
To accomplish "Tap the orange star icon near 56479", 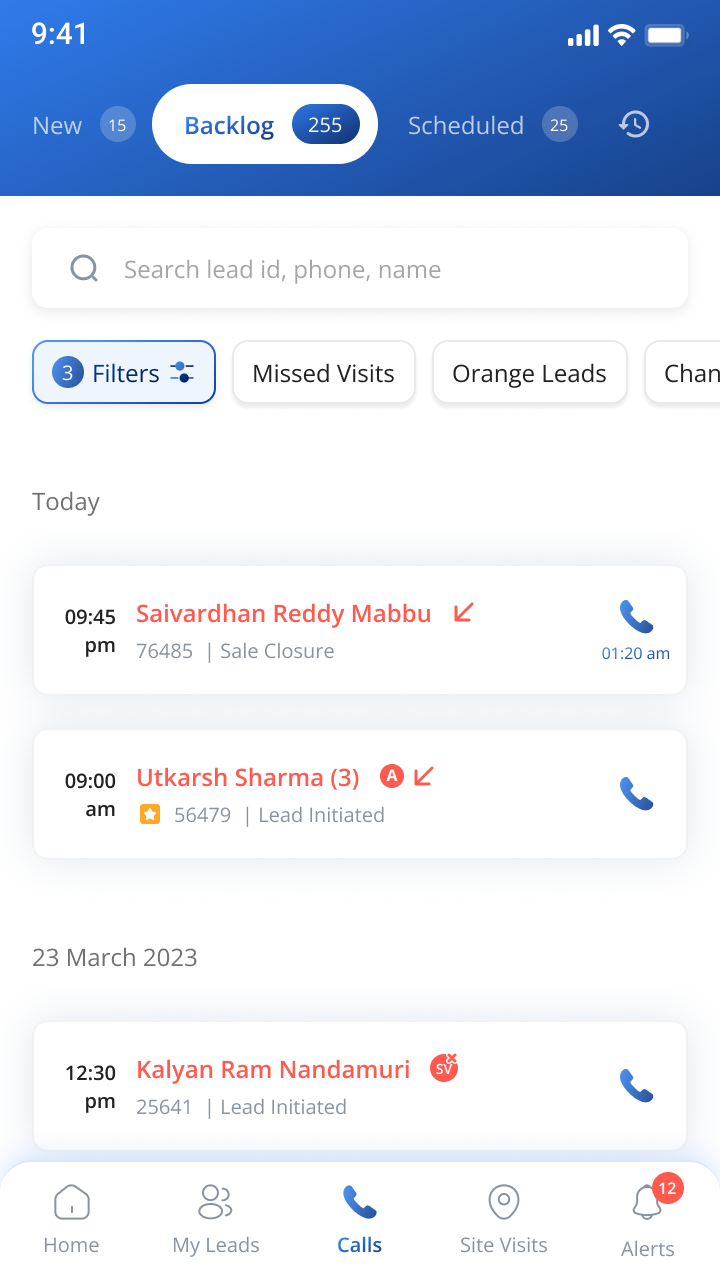I will 149,815.
